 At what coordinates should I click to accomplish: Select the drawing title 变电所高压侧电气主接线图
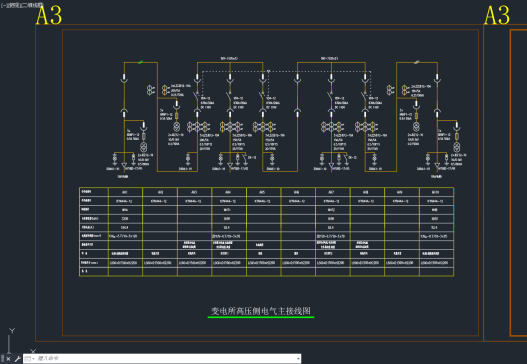tap(260, 311)
